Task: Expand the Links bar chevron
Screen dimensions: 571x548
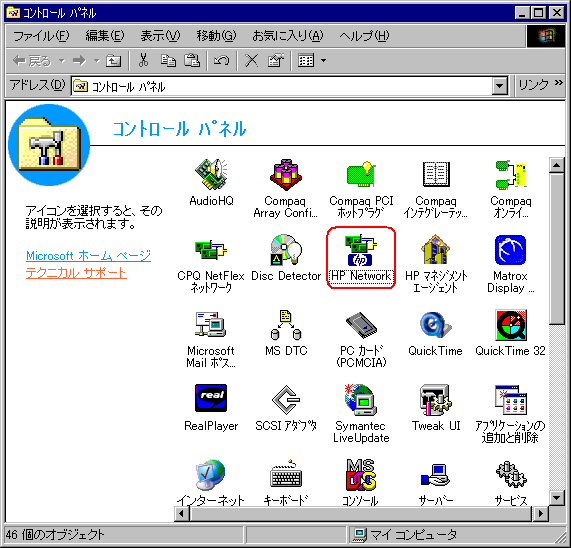Action: click(x=559, y=83)
